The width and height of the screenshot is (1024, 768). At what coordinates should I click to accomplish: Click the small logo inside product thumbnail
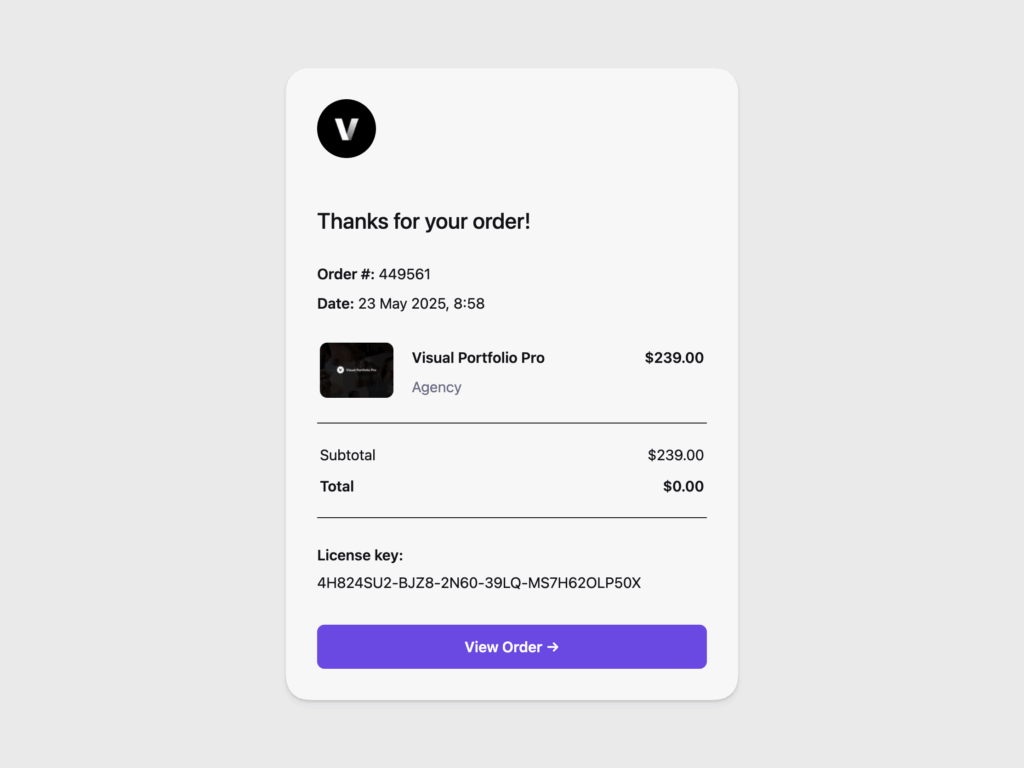340,370
